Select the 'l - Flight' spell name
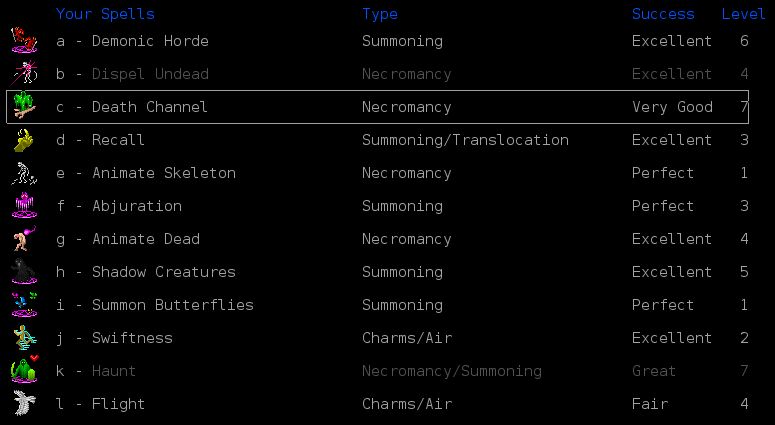Viewport: 775px width, 425px height. pyautogui.click(x=100, y=404)
